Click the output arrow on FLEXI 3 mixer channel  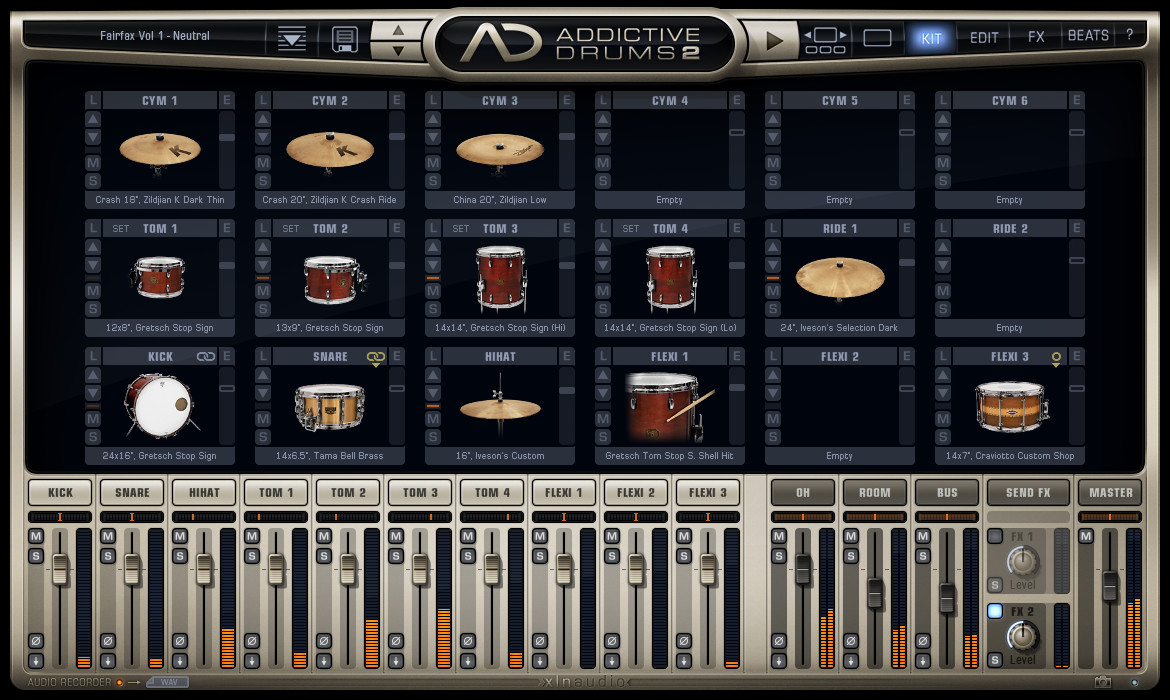coord(683,660)
